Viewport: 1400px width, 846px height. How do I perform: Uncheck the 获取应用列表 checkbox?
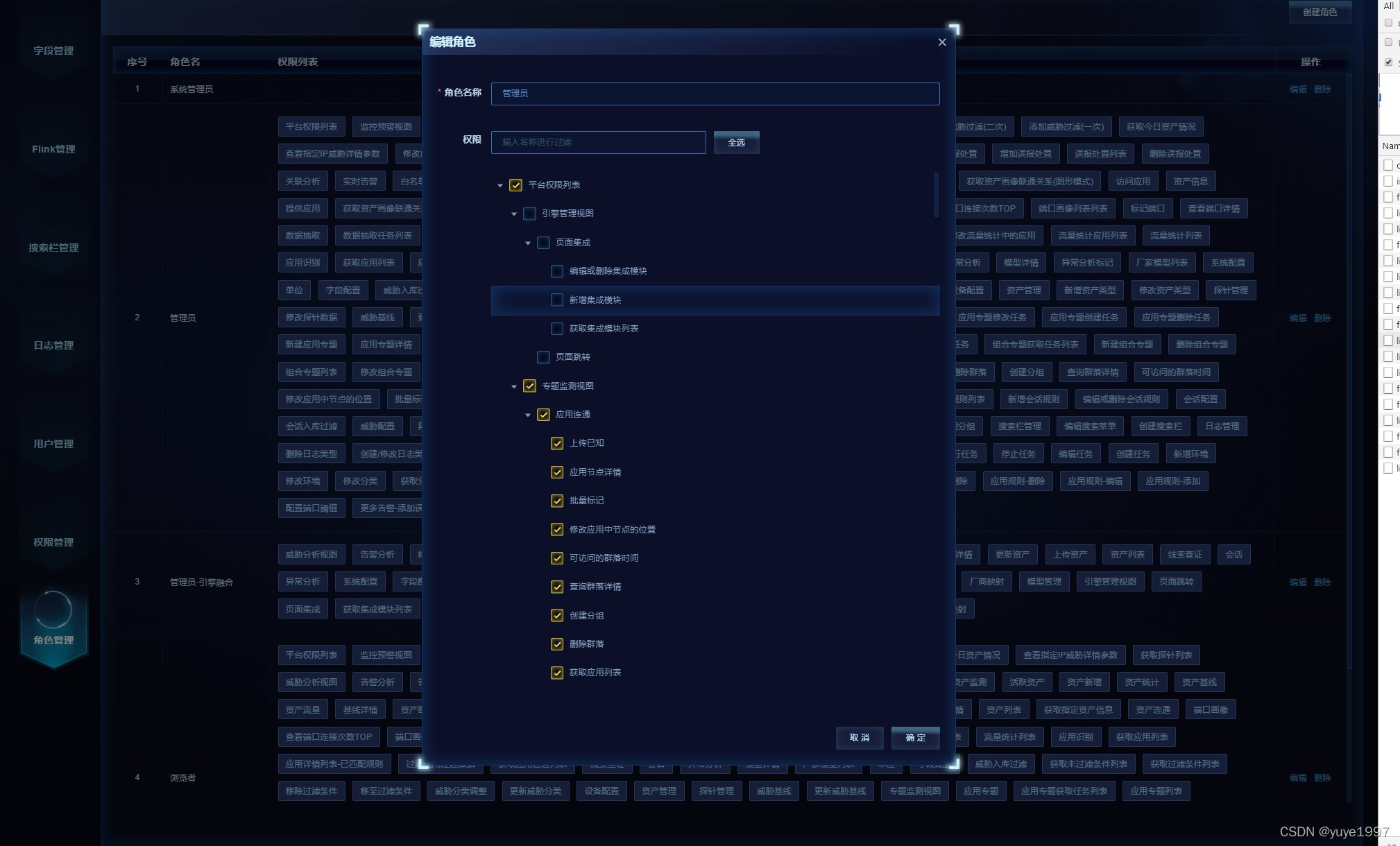(x=557, y=673)
